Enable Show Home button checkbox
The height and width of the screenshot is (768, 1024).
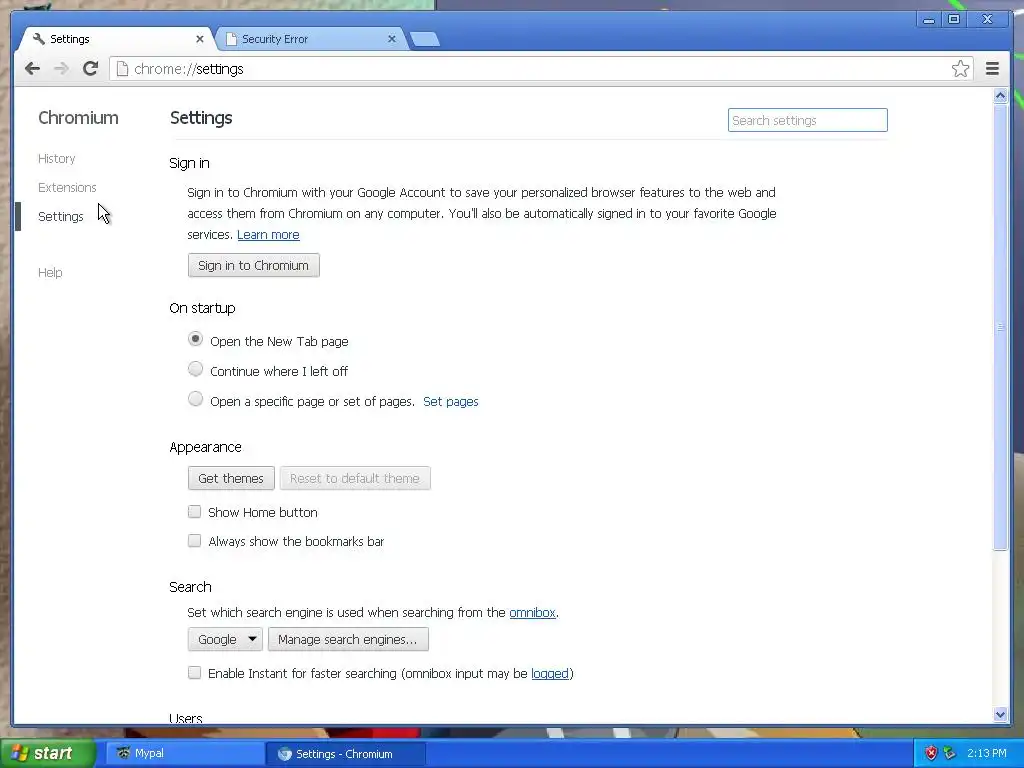tap(195, 511)
